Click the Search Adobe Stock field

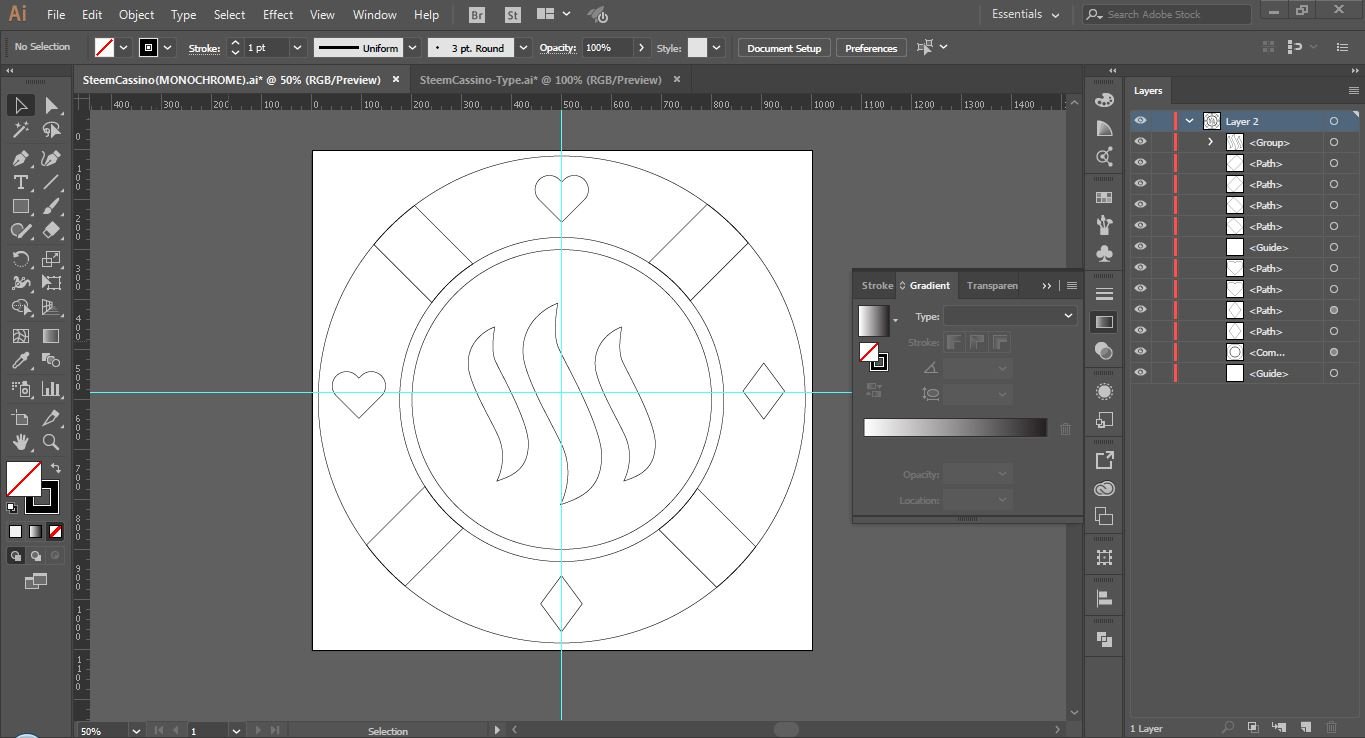click(x=1166, y=14)
